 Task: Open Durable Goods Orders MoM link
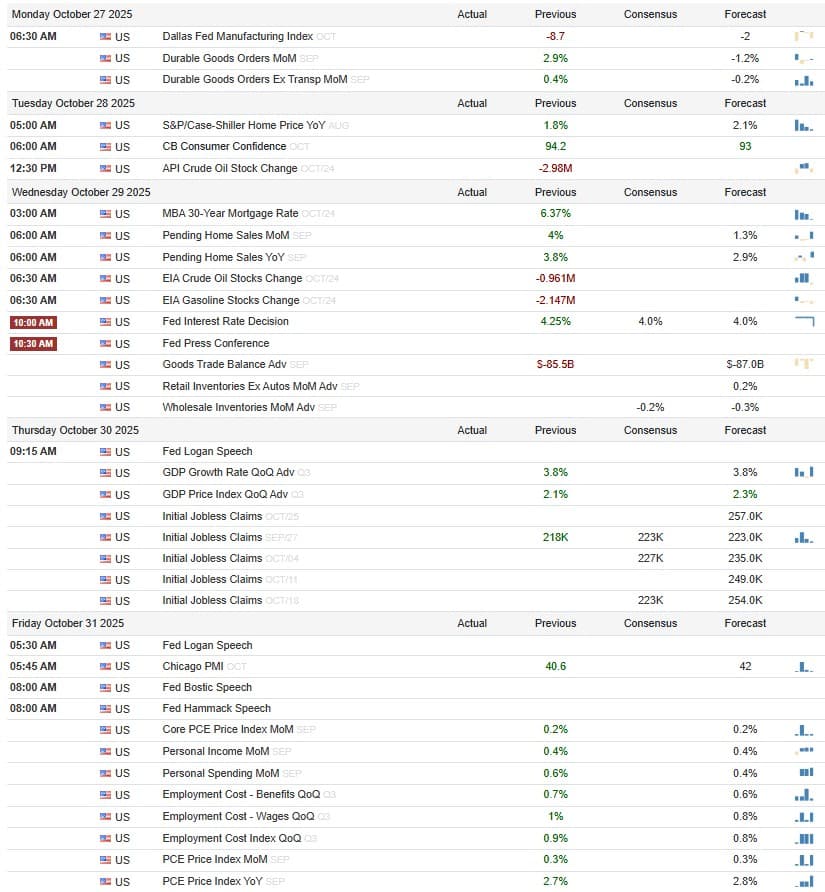pyautogui.click(x=229, y=58)
